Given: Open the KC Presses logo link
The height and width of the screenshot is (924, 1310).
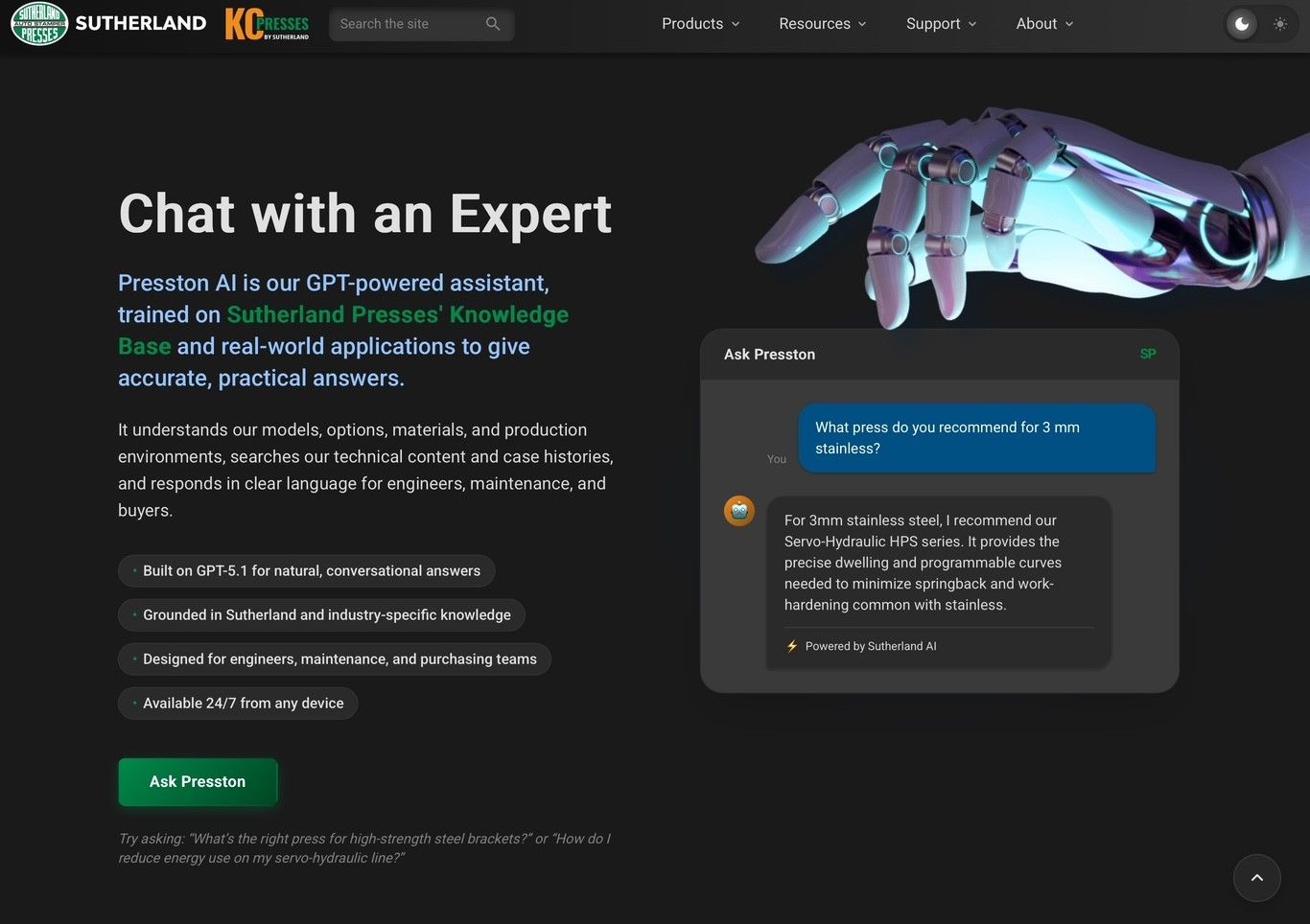Looking at the screenshot, I should click(268, 24).
